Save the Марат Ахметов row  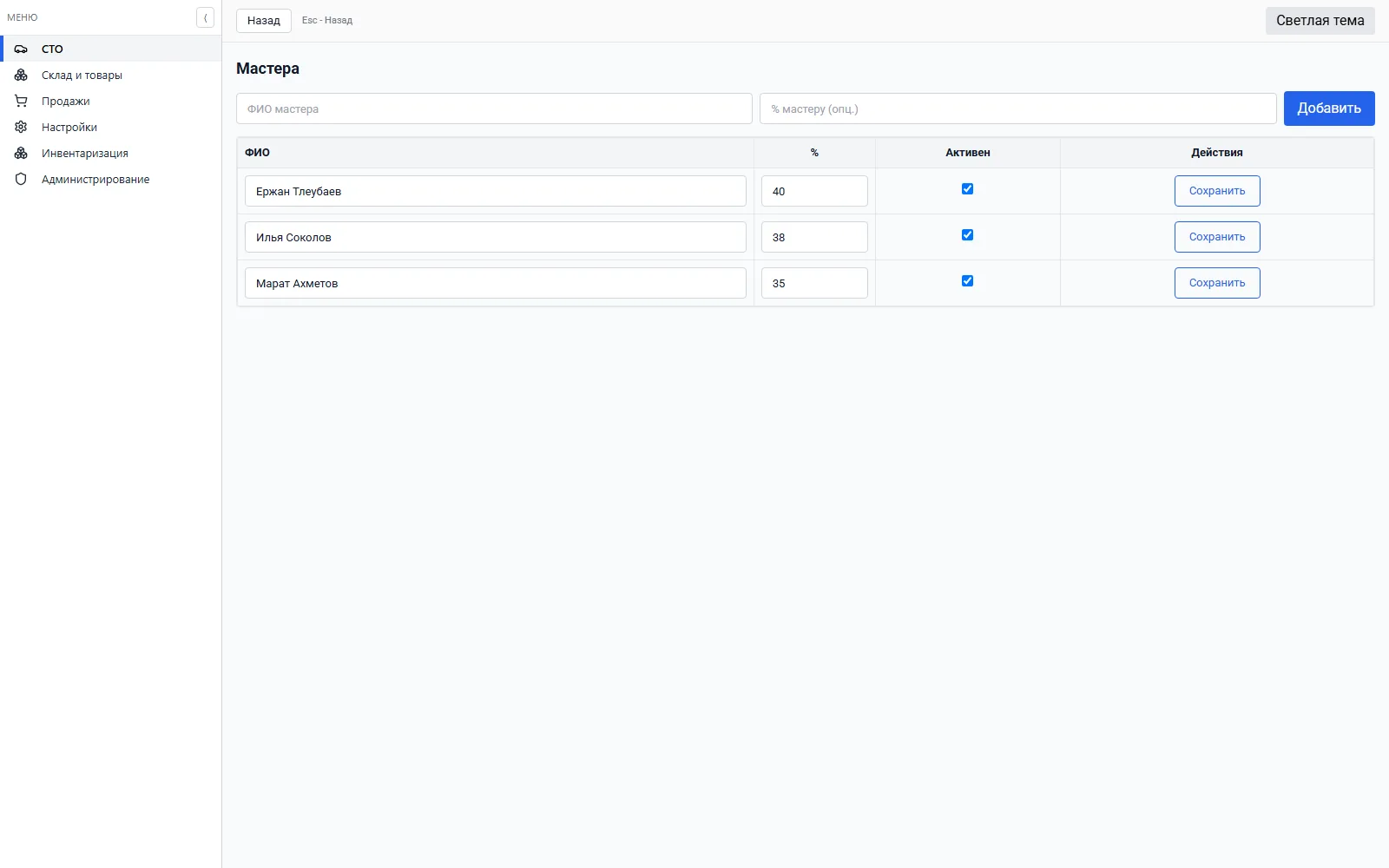coord(1217,283)
